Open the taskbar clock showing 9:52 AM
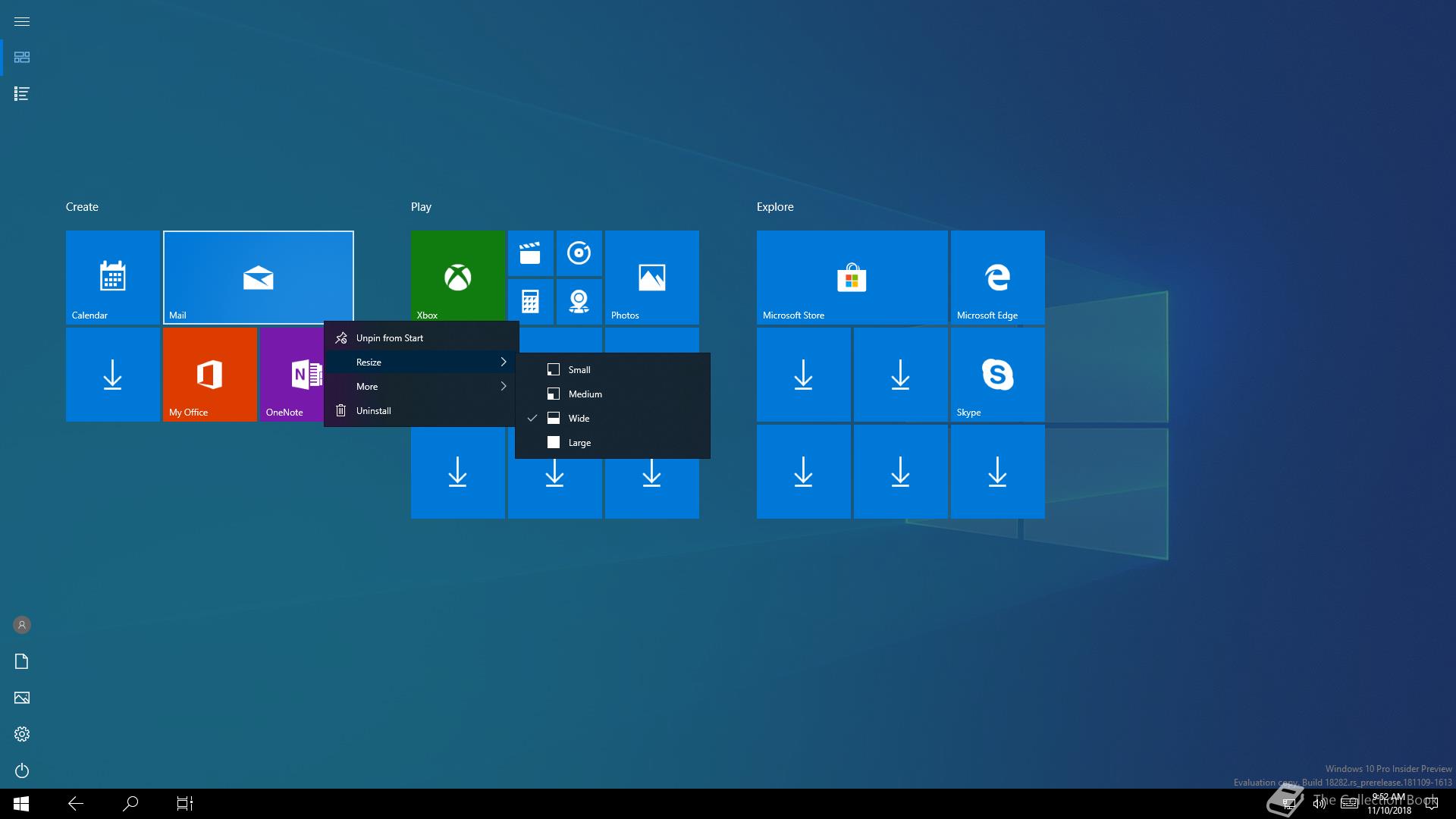 tap(1389, 804)
